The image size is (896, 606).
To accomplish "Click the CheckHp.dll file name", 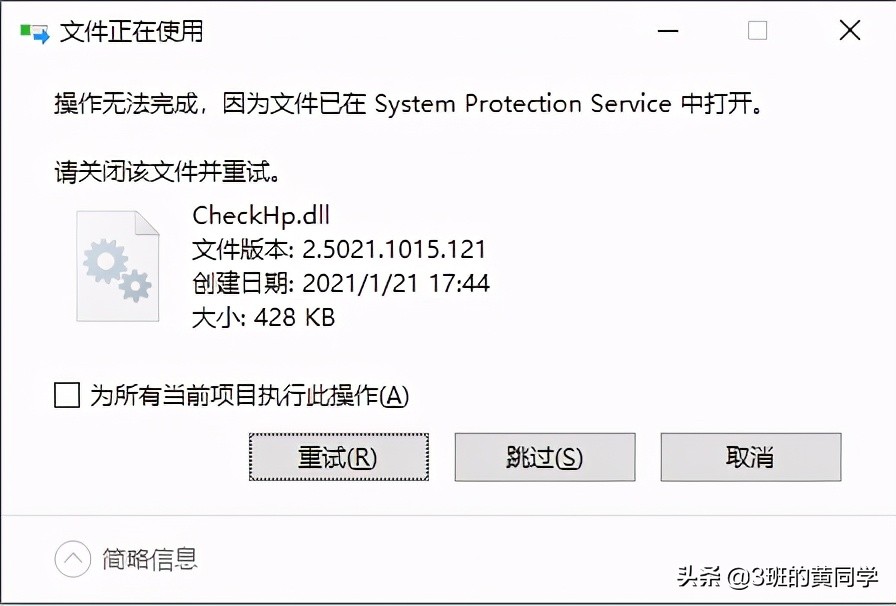I will point(260,215).
